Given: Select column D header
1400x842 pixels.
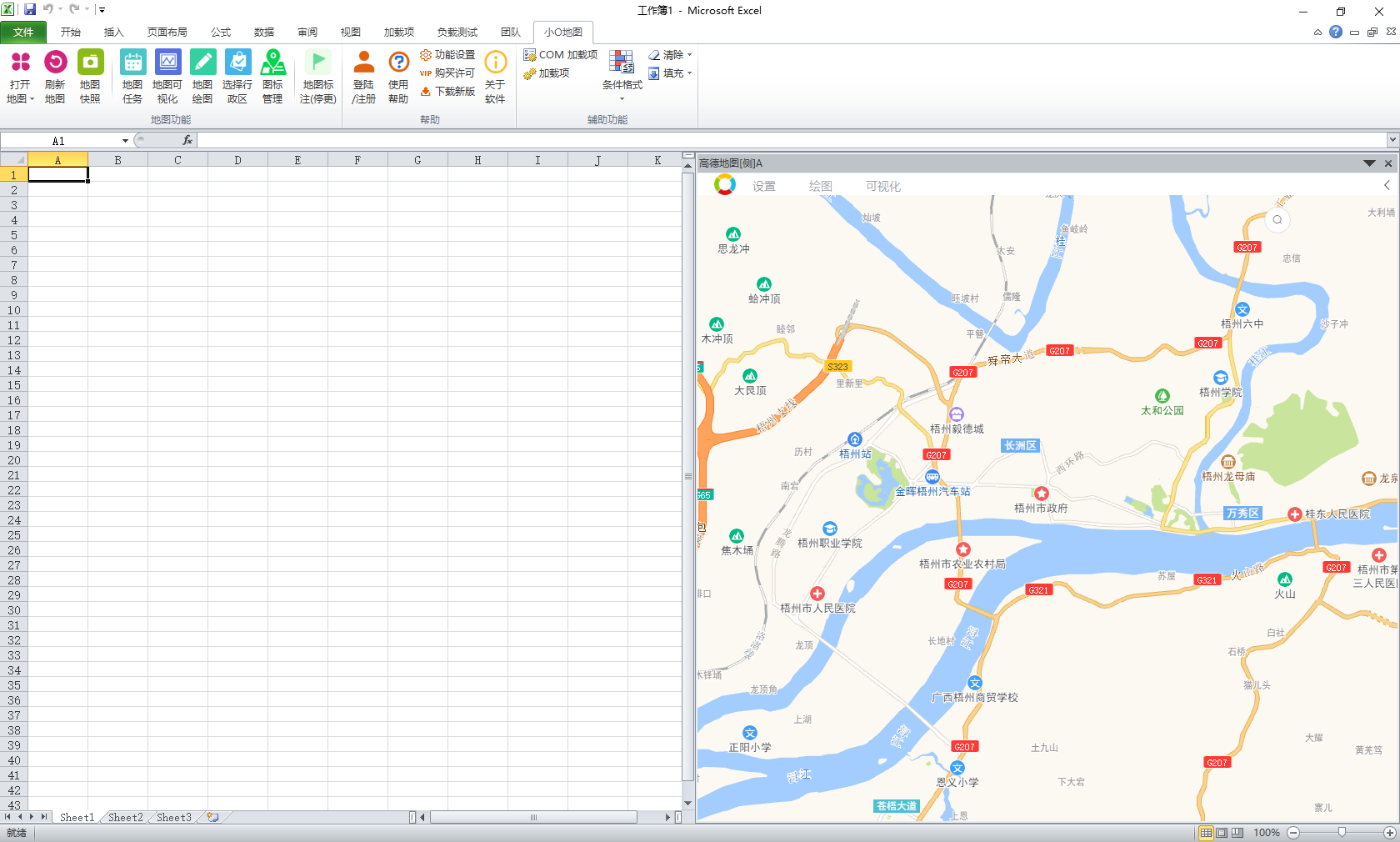Looking at the screenshot, I should [x=237, y=160].
